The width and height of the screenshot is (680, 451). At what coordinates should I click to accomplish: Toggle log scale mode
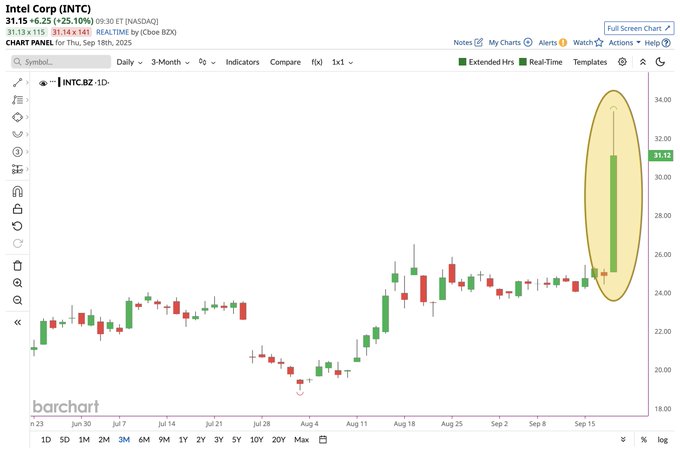(x=662, y=440)
